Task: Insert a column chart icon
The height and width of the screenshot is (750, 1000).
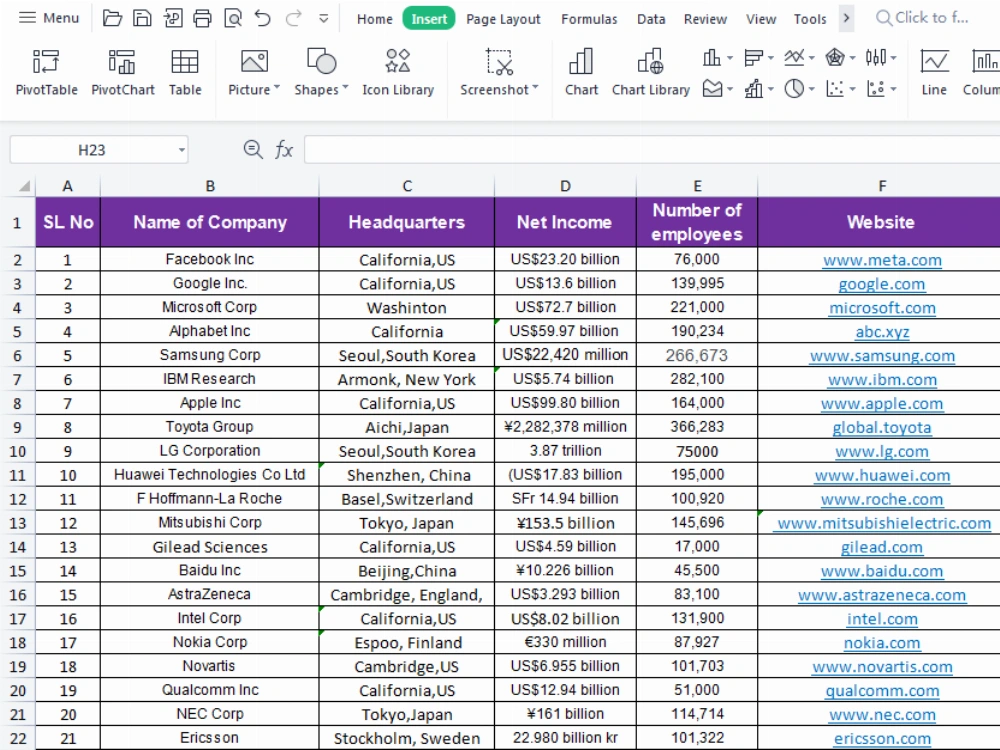Action: coord(712,58)
